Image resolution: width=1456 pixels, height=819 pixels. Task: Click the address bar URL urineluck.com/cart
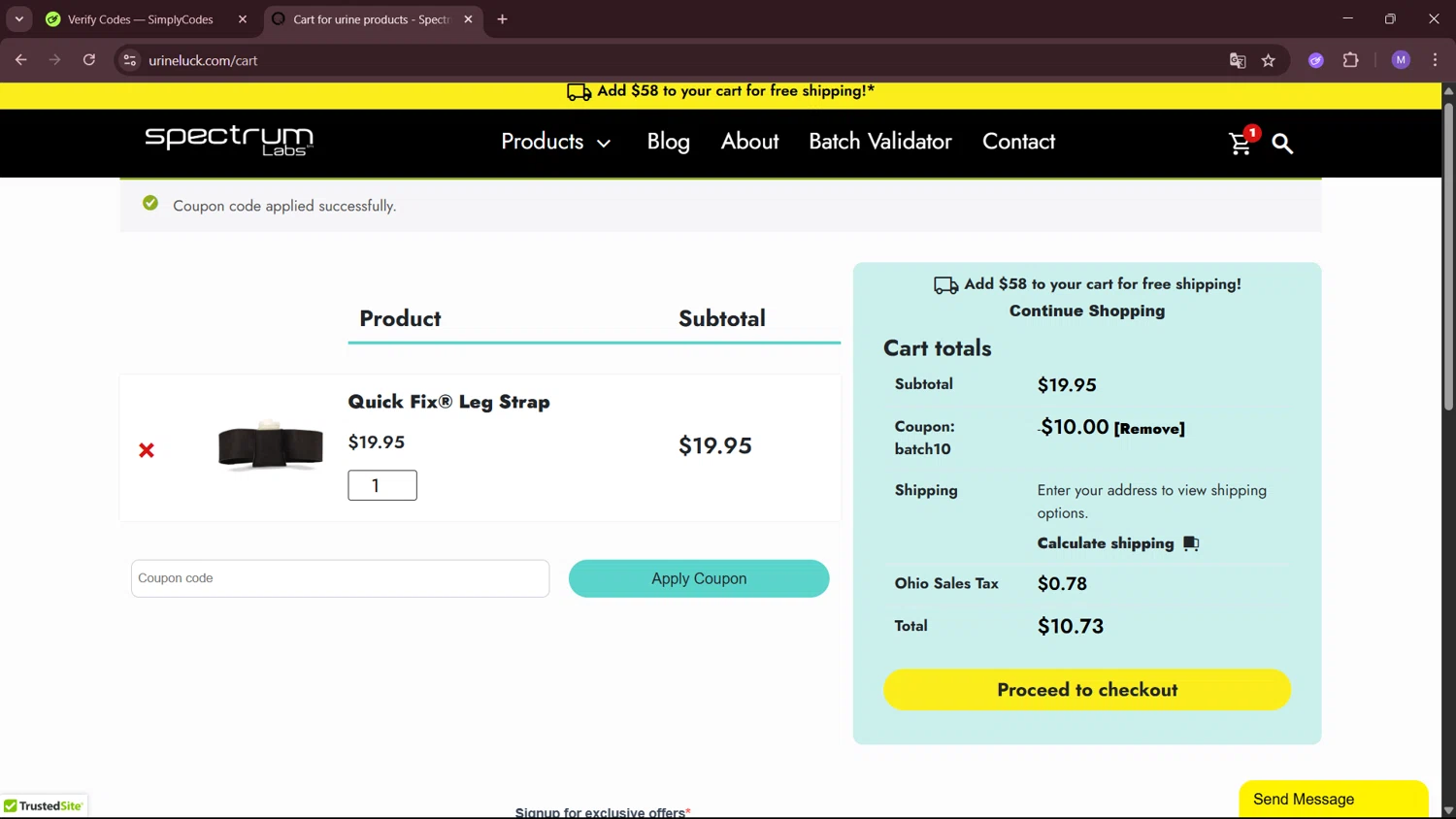(203, 60)
